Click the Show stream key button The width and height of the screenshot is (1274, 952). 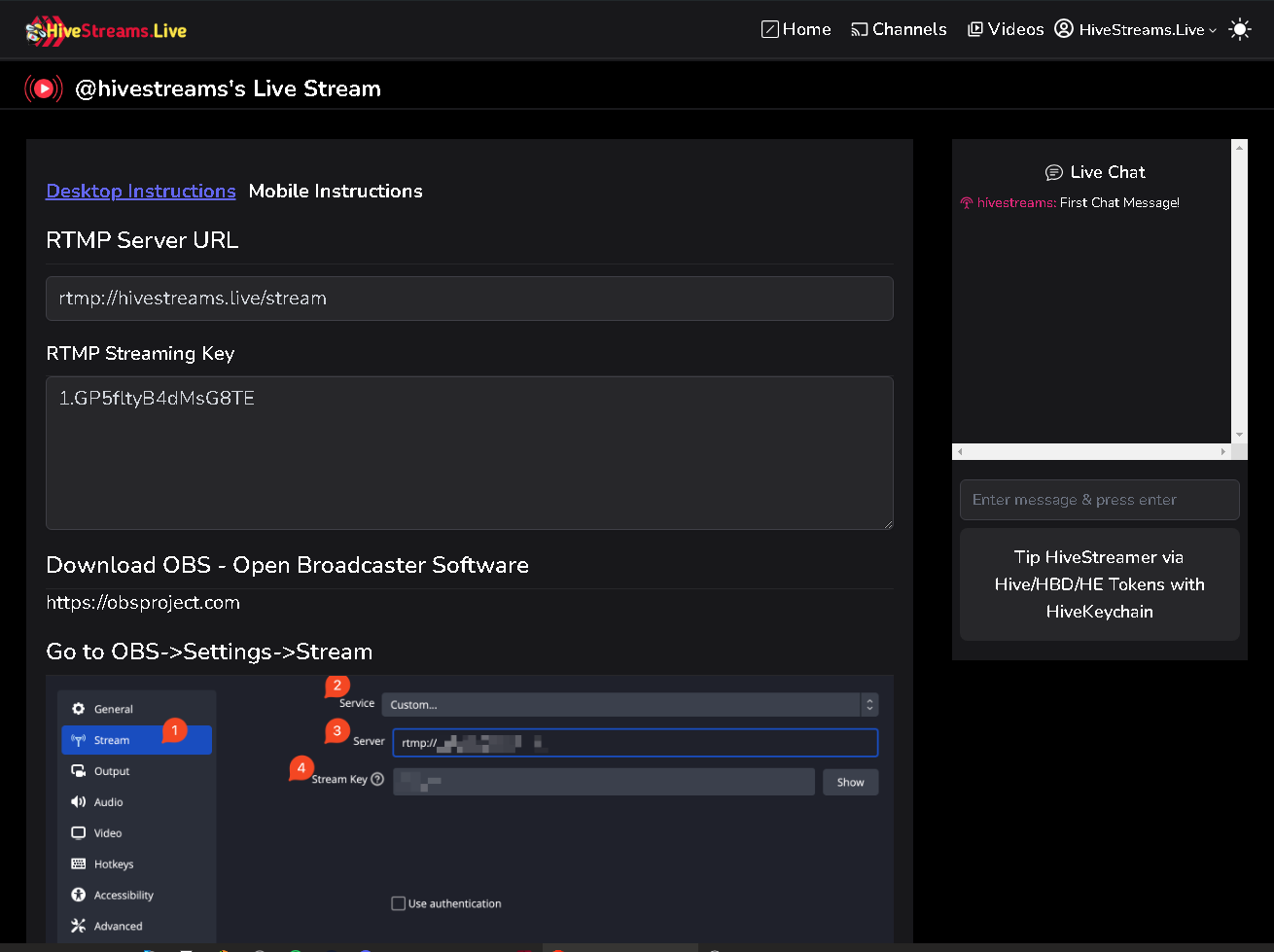[850, 782]
